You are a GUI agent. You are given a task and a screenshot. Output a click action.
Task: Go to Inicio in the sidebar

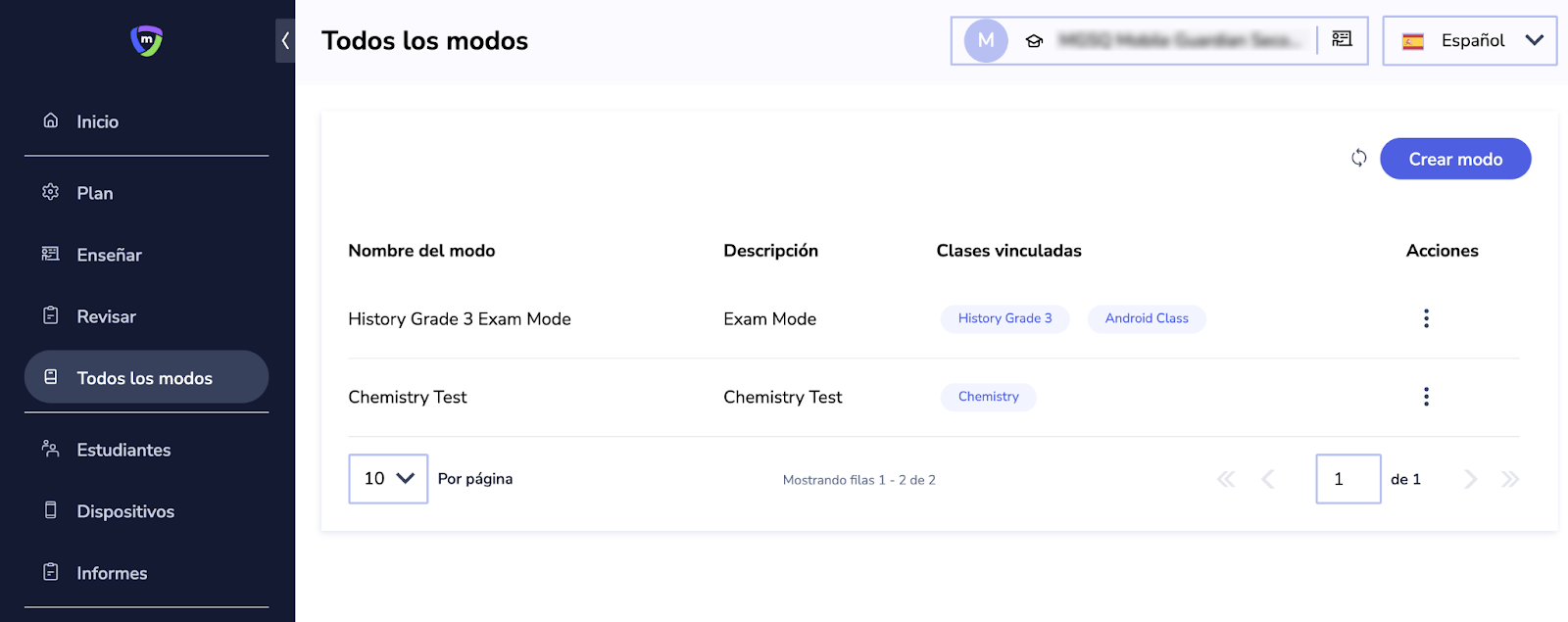tap(97, 121)
